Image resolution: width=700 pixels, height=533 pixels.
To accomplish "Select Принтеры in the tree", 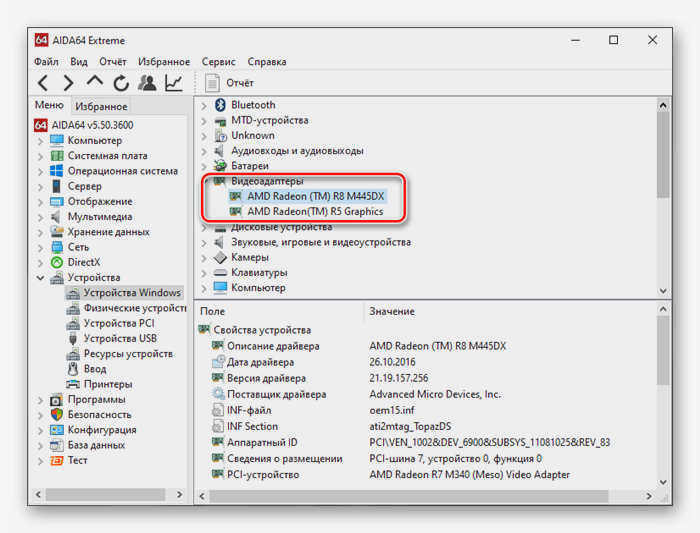I will [x=100, y=384].
